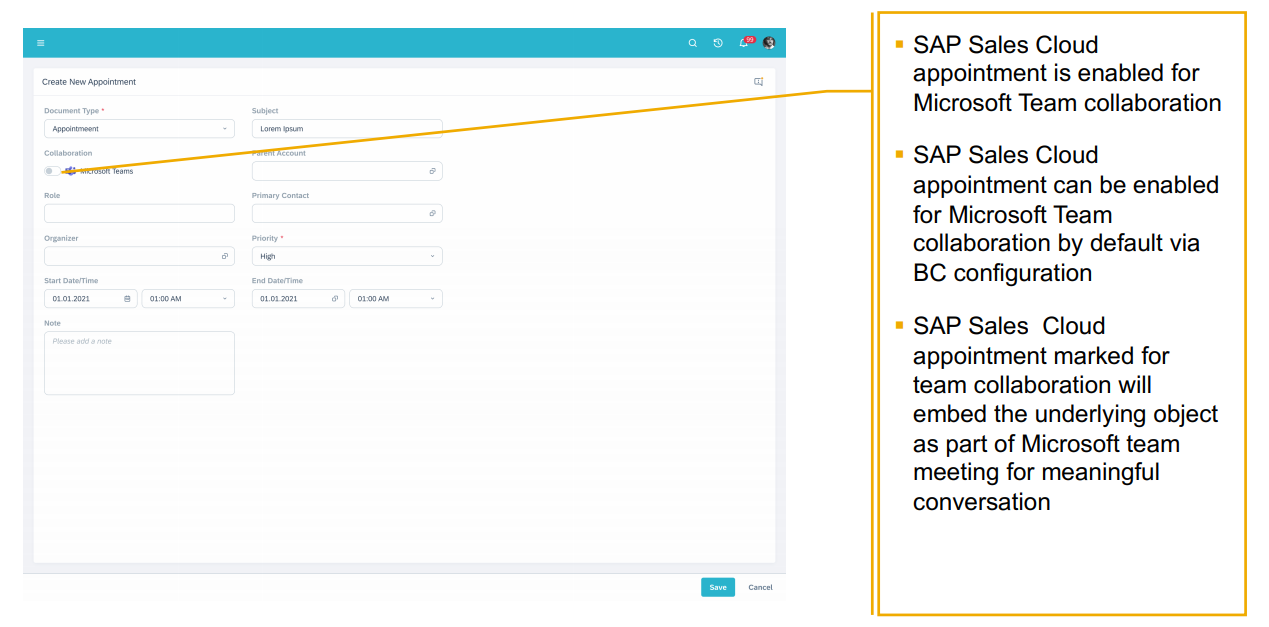Open the user profile avatar
Screen dimensions: 1269x627
coord(769,43)
